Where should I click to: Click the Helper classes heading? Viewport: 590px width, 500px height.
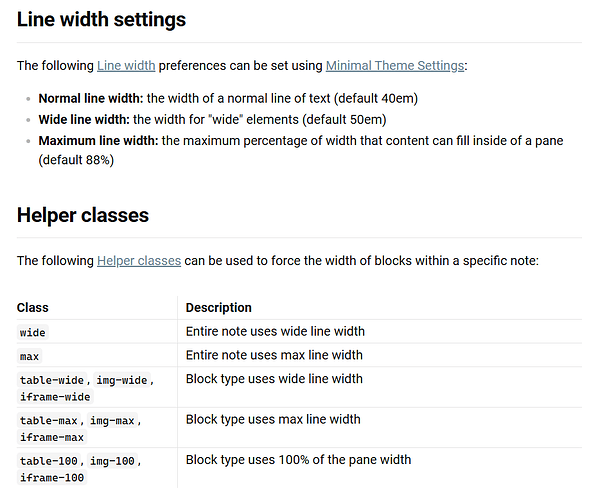pyautogui.click(x=83, y=215)
